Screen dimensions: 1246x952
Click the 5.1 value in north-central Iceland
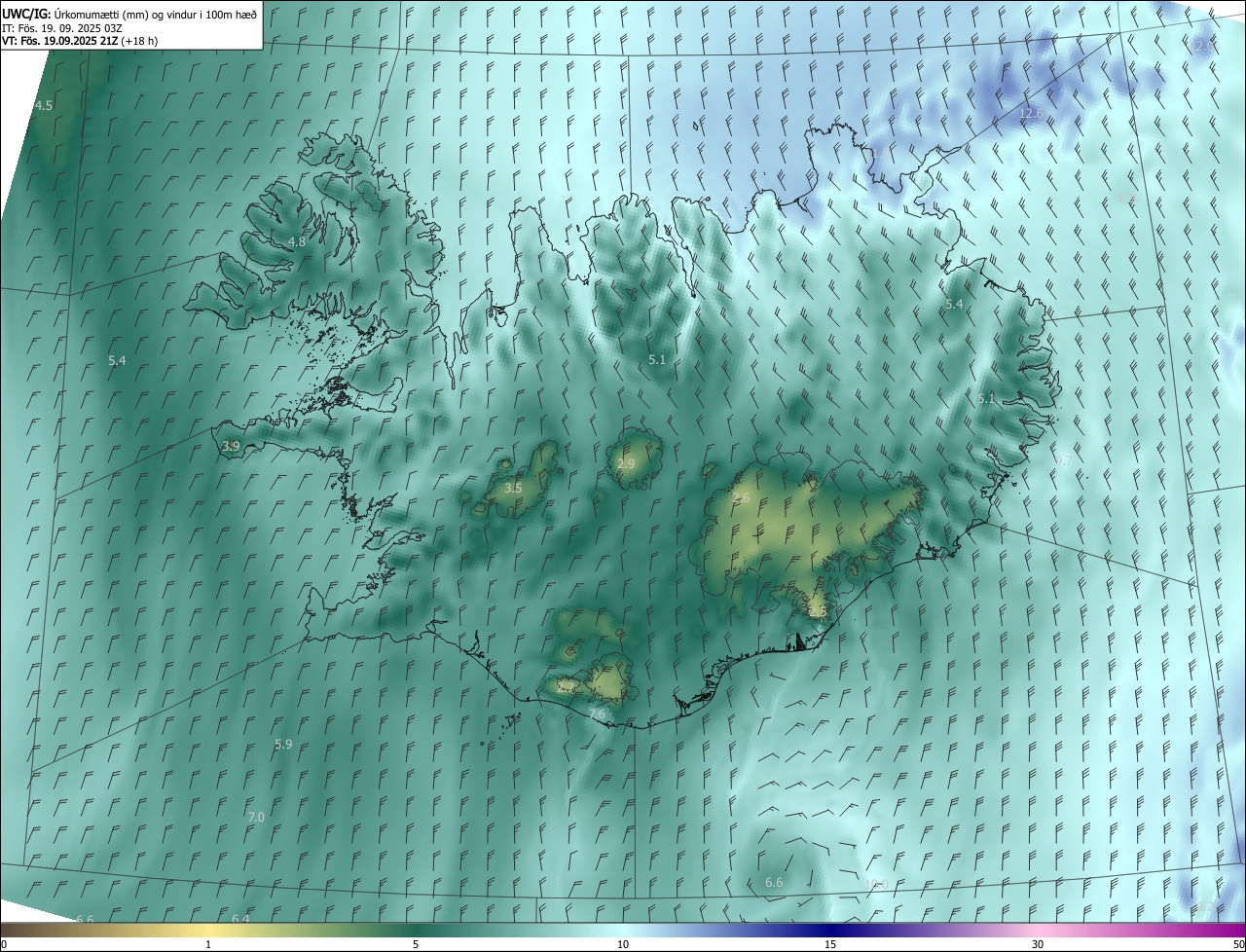click(x=657, y=360)
